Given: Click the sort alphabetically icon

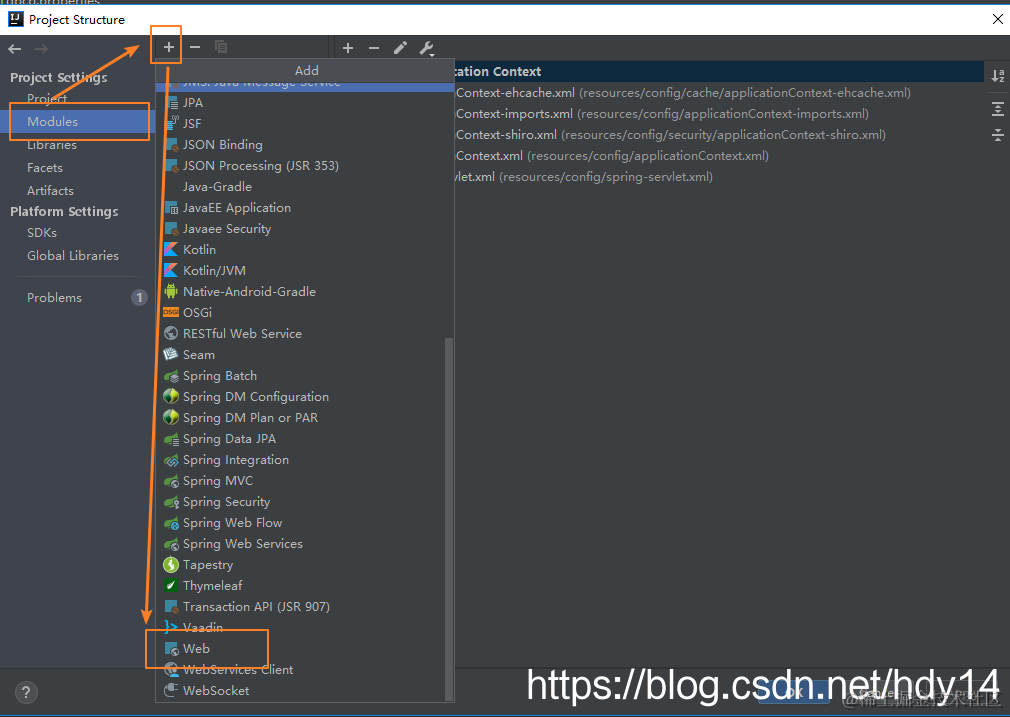Looking at the screenshot, I should tap(998, 76).
